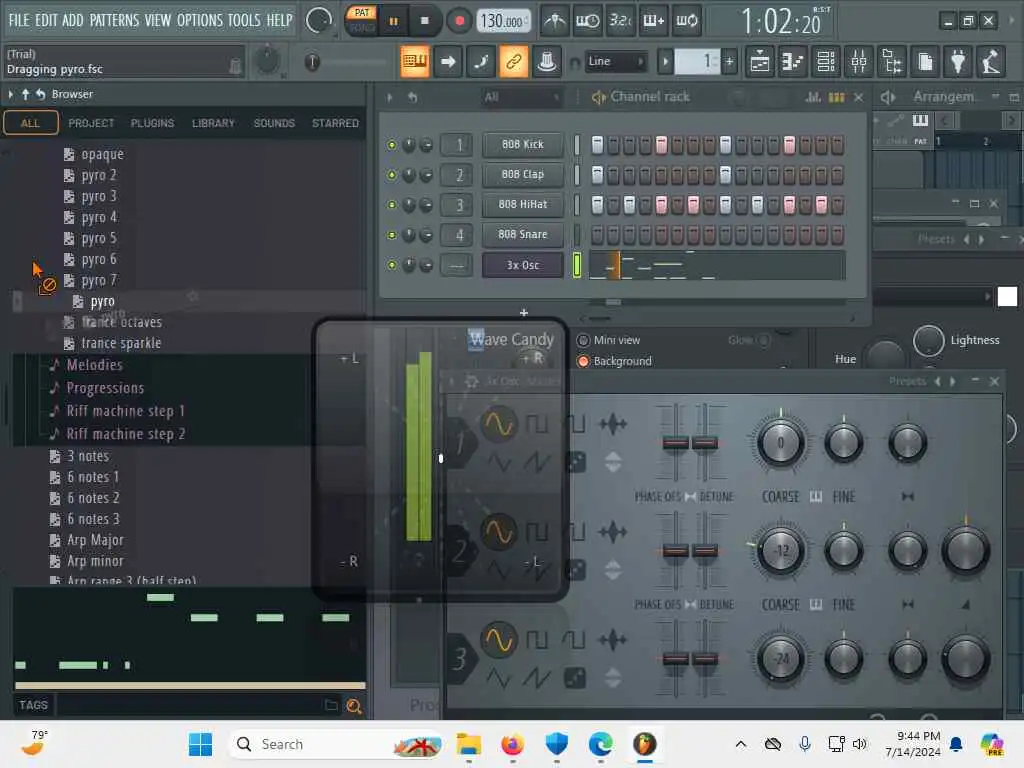Toggle first step of 808 Snare row
This screenshot has height=768, width=1024.
pos(597,234)
